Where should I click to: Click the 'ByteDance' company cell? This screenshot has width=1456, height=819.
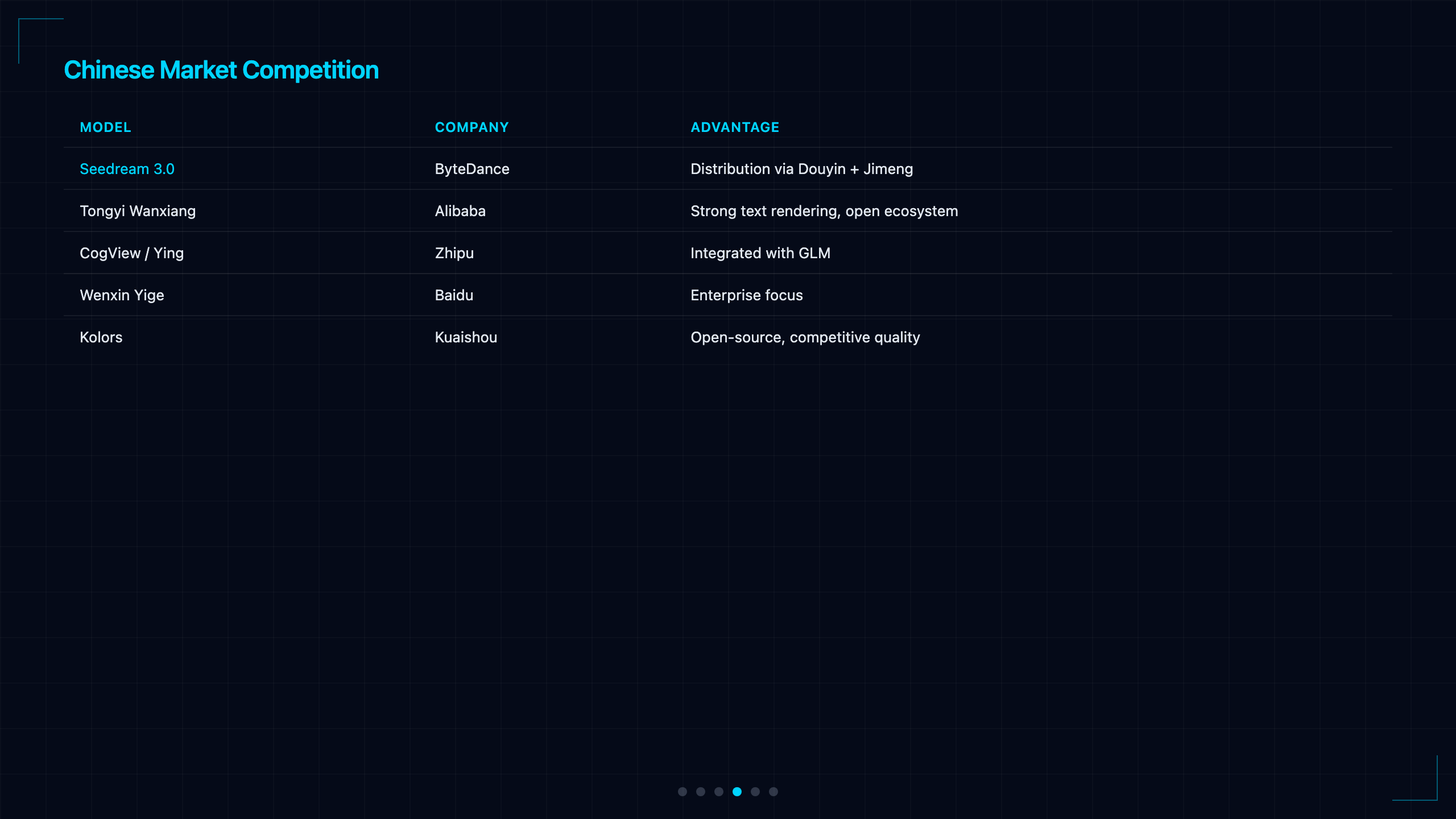[x=472, y=169]
